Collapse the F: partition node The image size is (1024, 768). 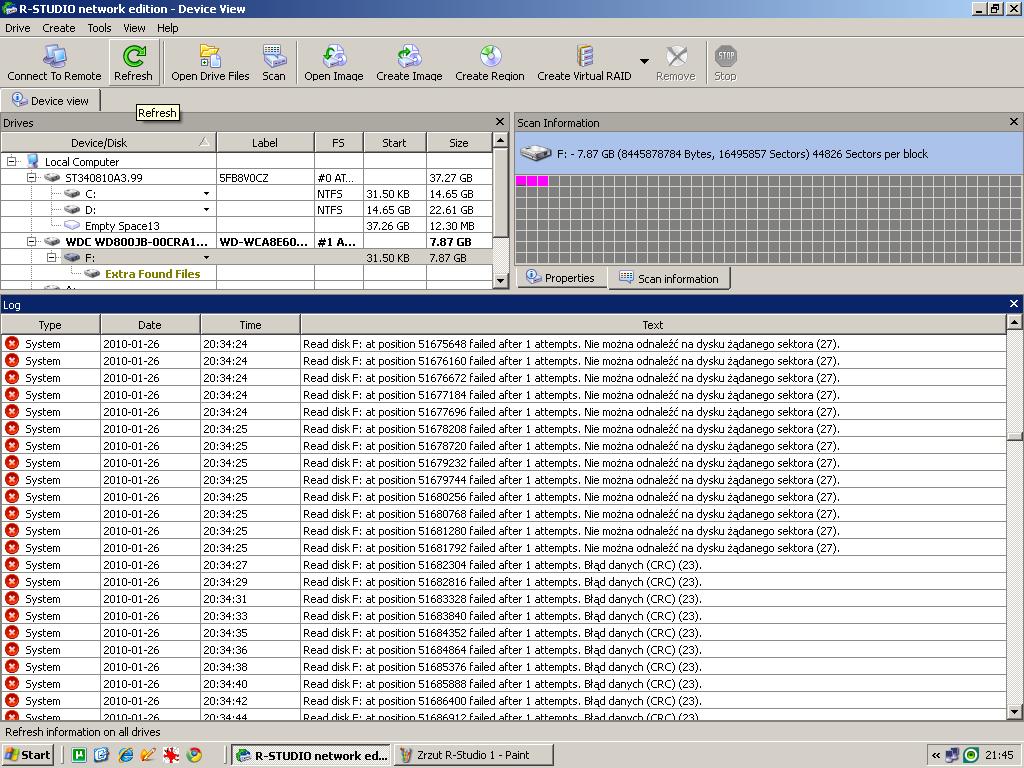coord(51,257)
